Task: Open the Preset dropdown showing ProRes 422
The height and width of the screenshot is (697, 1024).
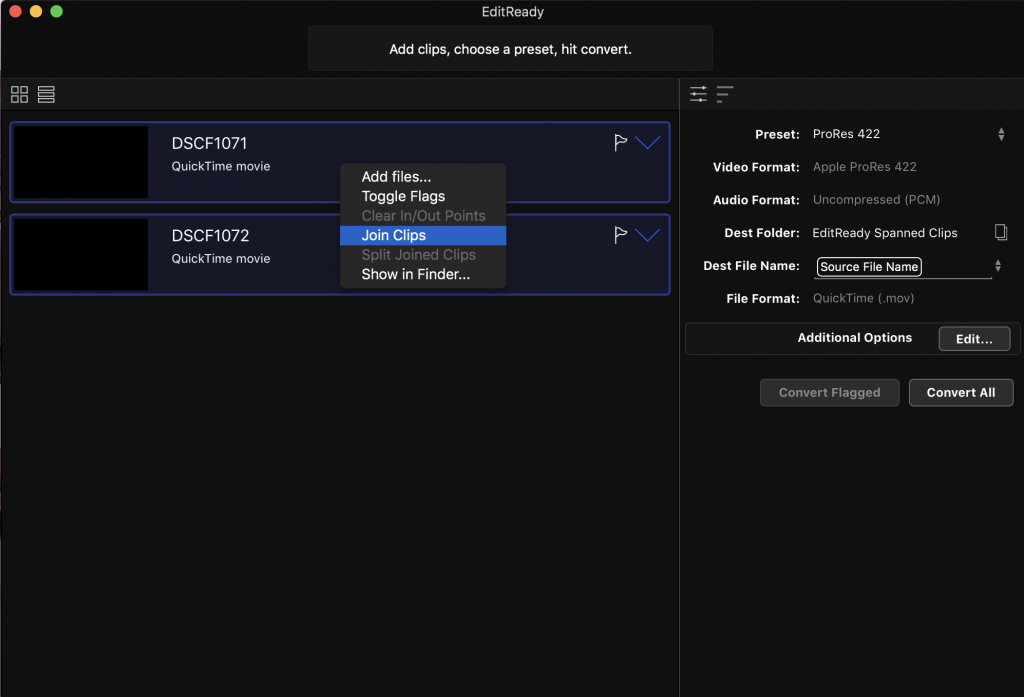Action: pos(1000,134)
